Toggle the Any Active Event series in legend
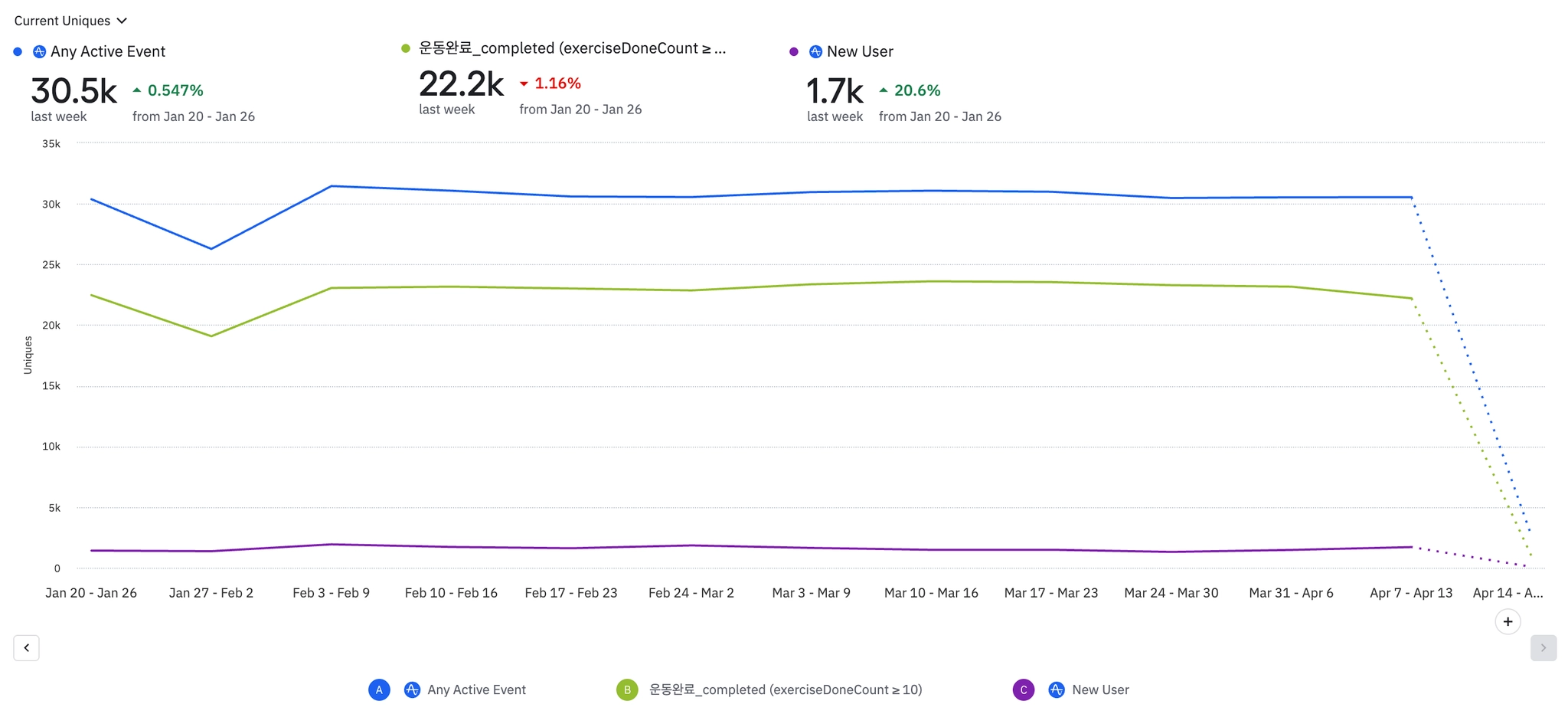The image size is (1568, 714). (476, 689)
